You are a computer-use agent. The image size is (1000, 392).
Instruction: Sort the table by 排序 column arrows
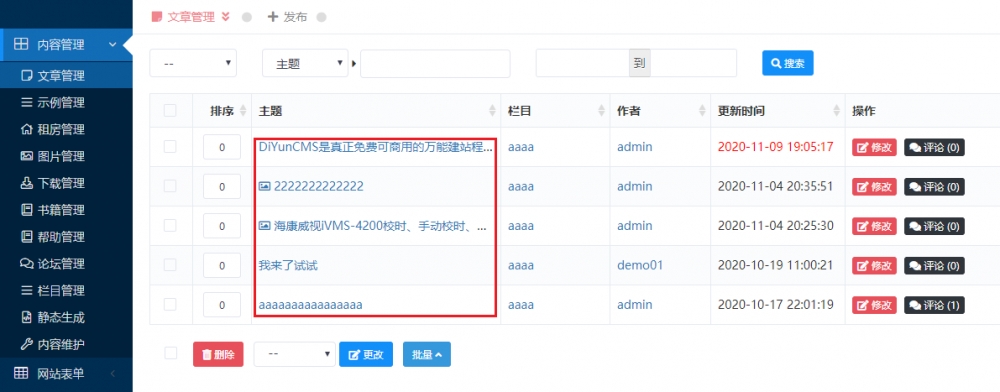(242, 111)
